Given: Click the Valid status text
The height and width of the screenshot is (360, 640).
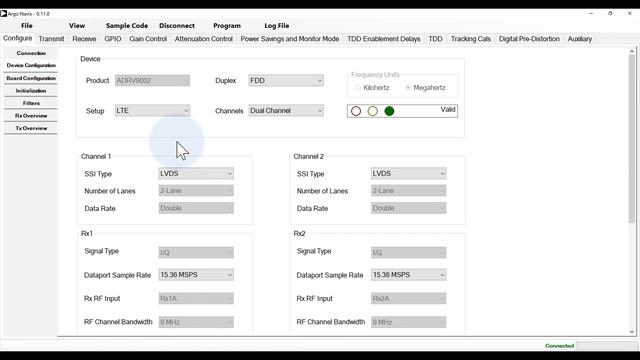Looking at the screenshot, I should [448, 109].
